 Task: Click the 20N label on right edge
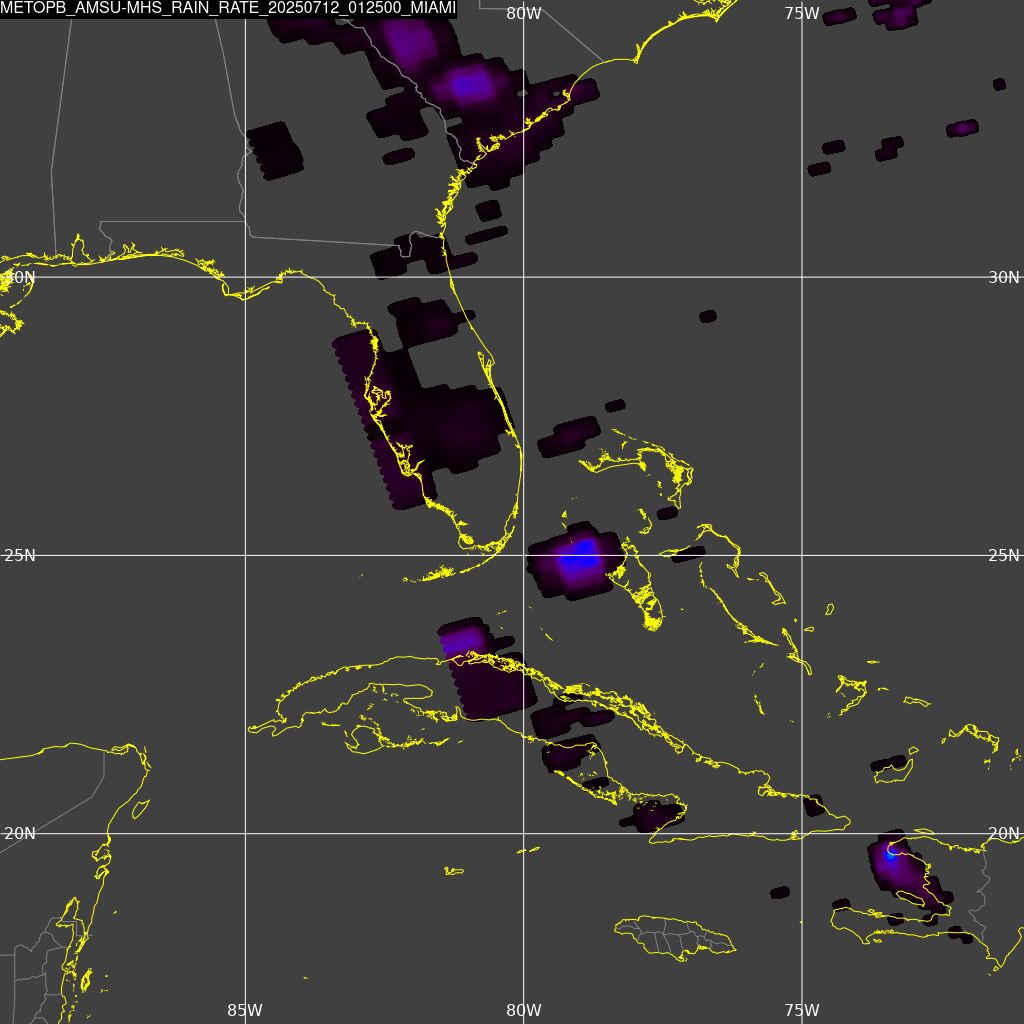(1004, 834)
